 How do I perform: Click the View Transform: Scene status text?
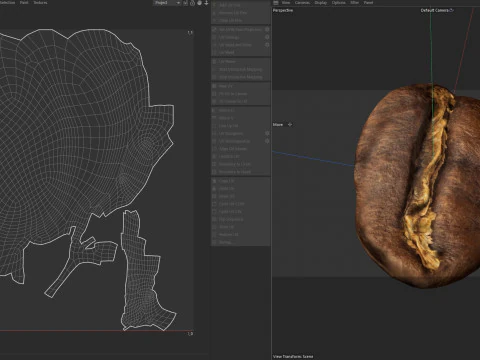pyautogui.click(x=293, y=356)
